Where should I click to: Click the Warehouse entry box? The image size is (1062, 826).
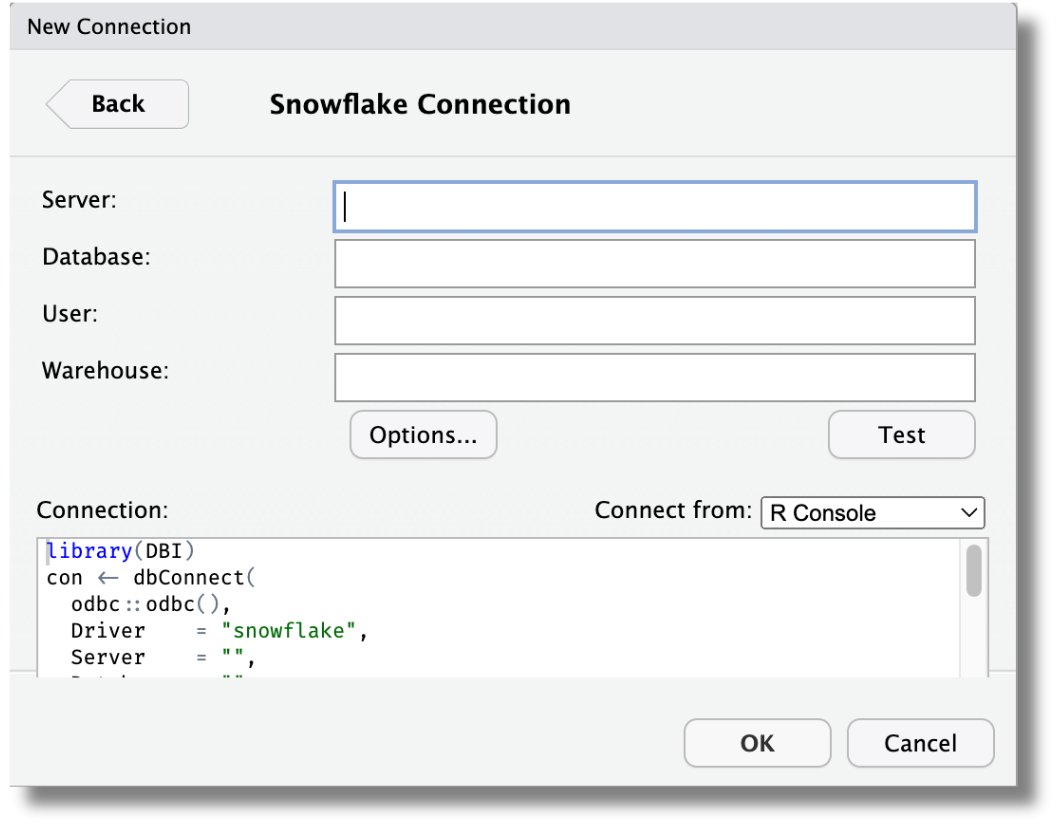coord(654,377)
